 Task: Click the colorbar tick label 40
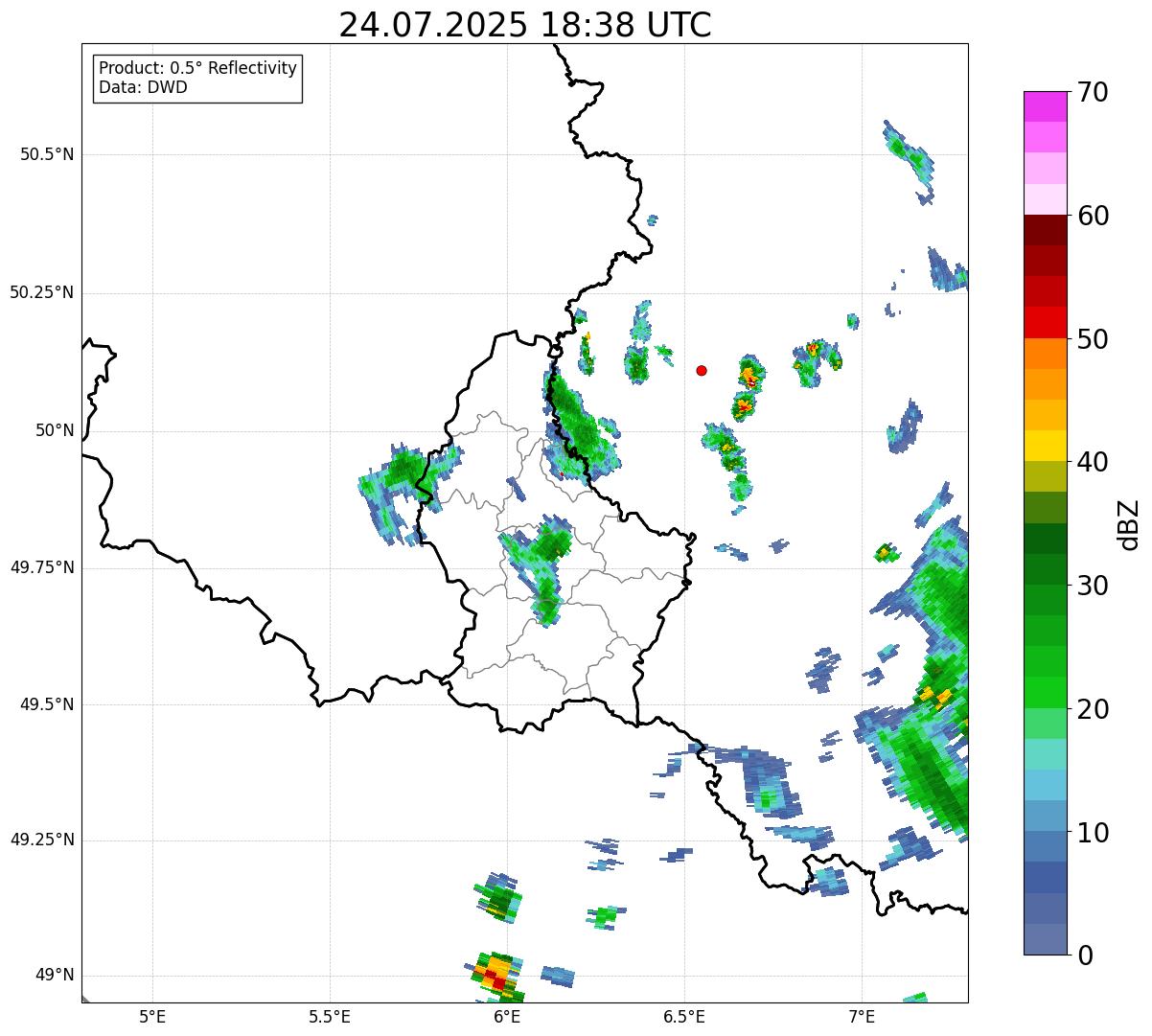pos(1094,462)
